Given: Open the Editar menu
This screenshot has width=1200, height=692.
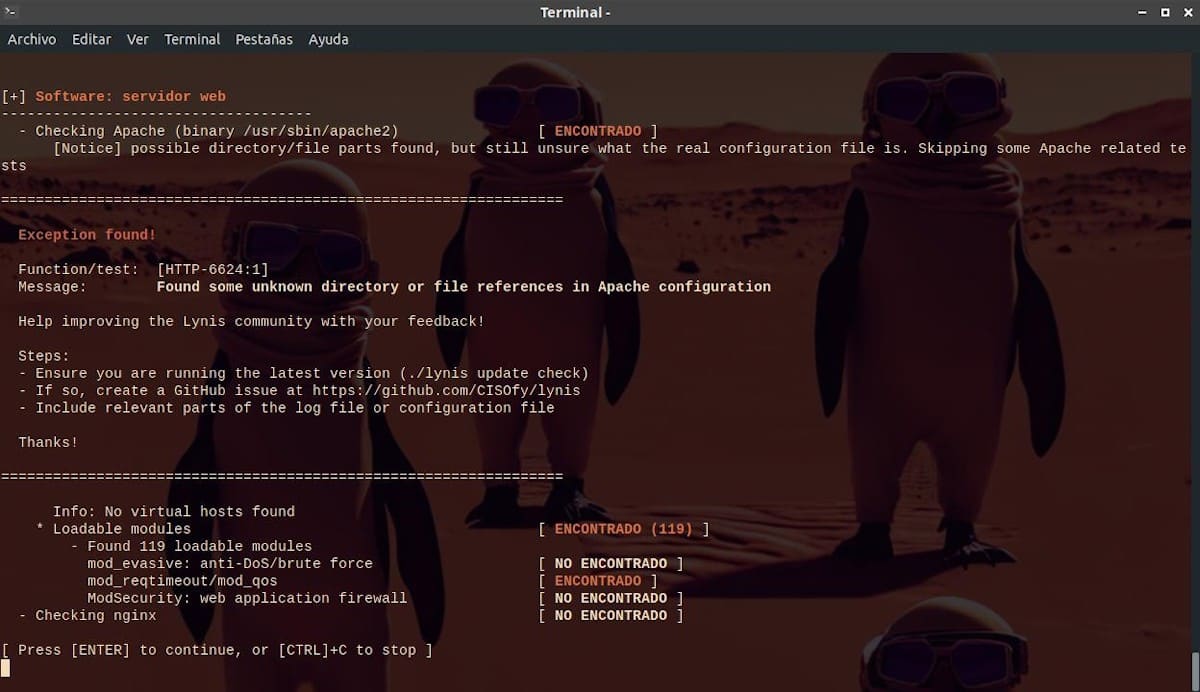Looking at the screenshot, I should coord(91,39).
